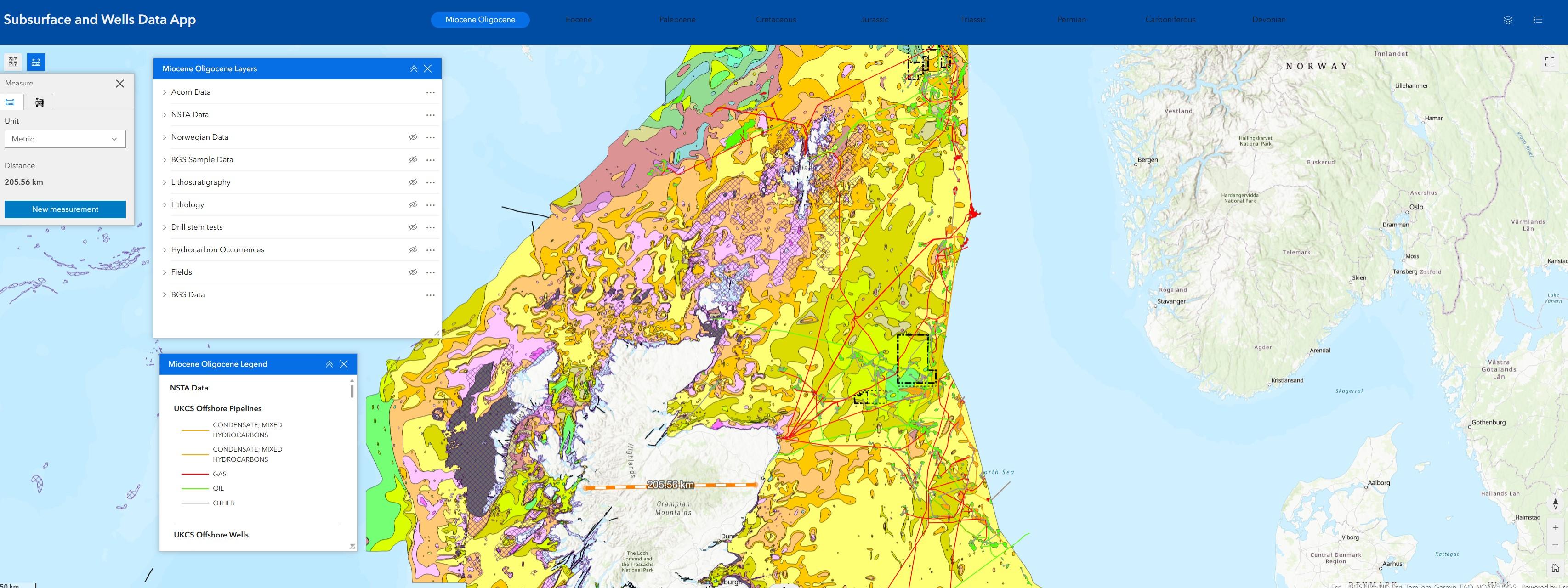Open options menu for Drill stem tests
Screen dimensions: 1568x588
430,228
